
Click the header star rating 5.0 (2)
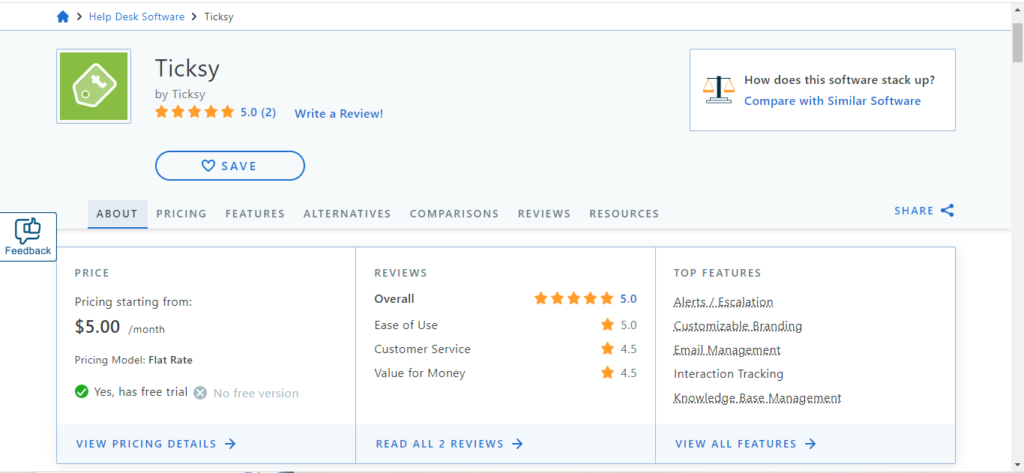pos(215,112)
